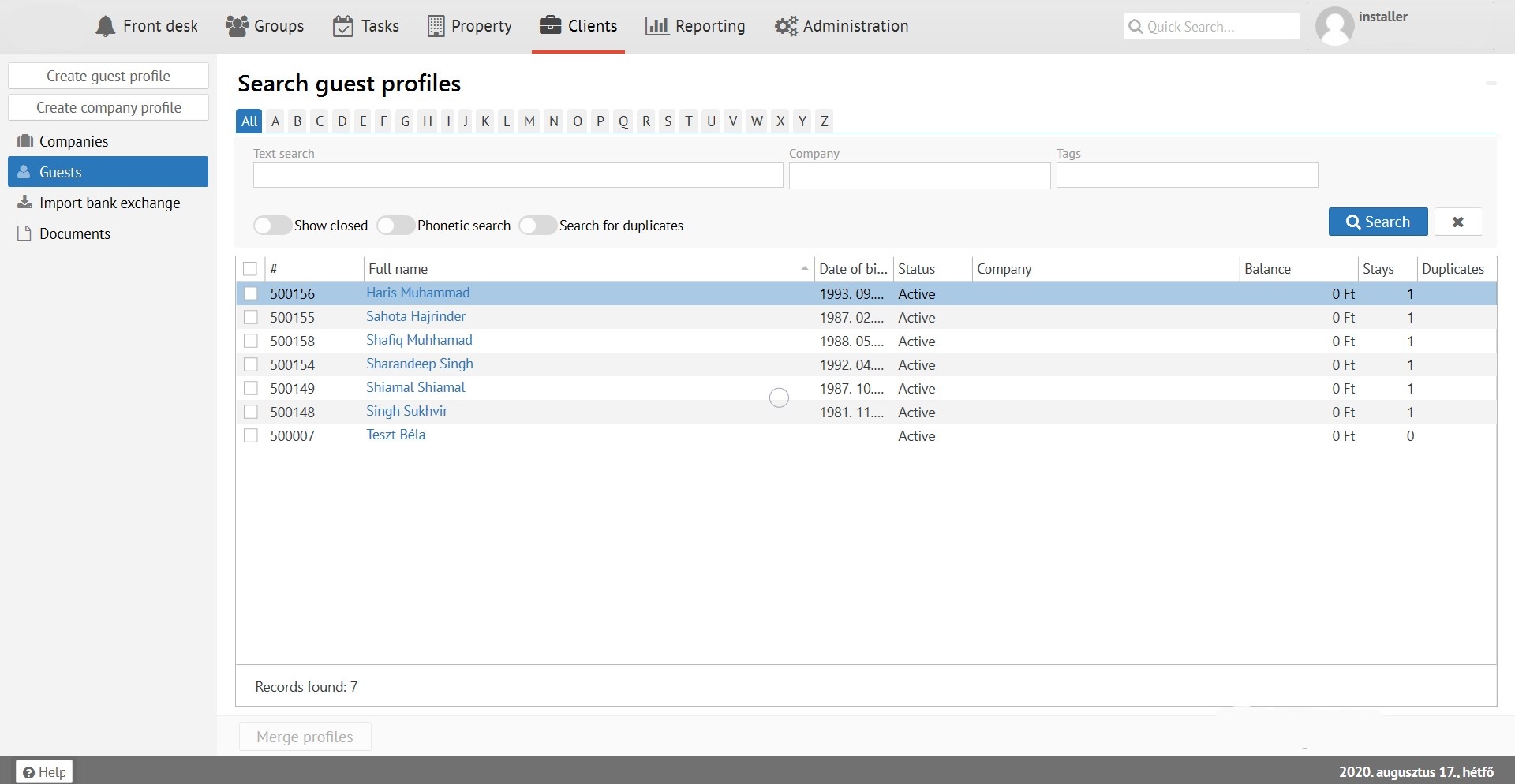Image resolution: width=1515 pixels, height=784 pixels.
Task: Click the Create guest profile button
Action: (108, 76)
